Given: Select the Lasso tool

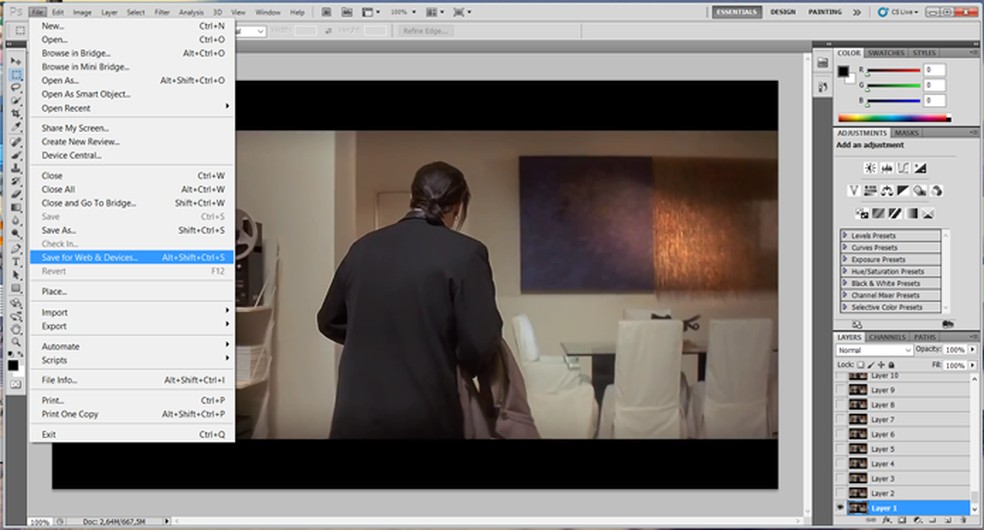Looking at the screenshot, I should pyautogui.click(x=16, y=88).
